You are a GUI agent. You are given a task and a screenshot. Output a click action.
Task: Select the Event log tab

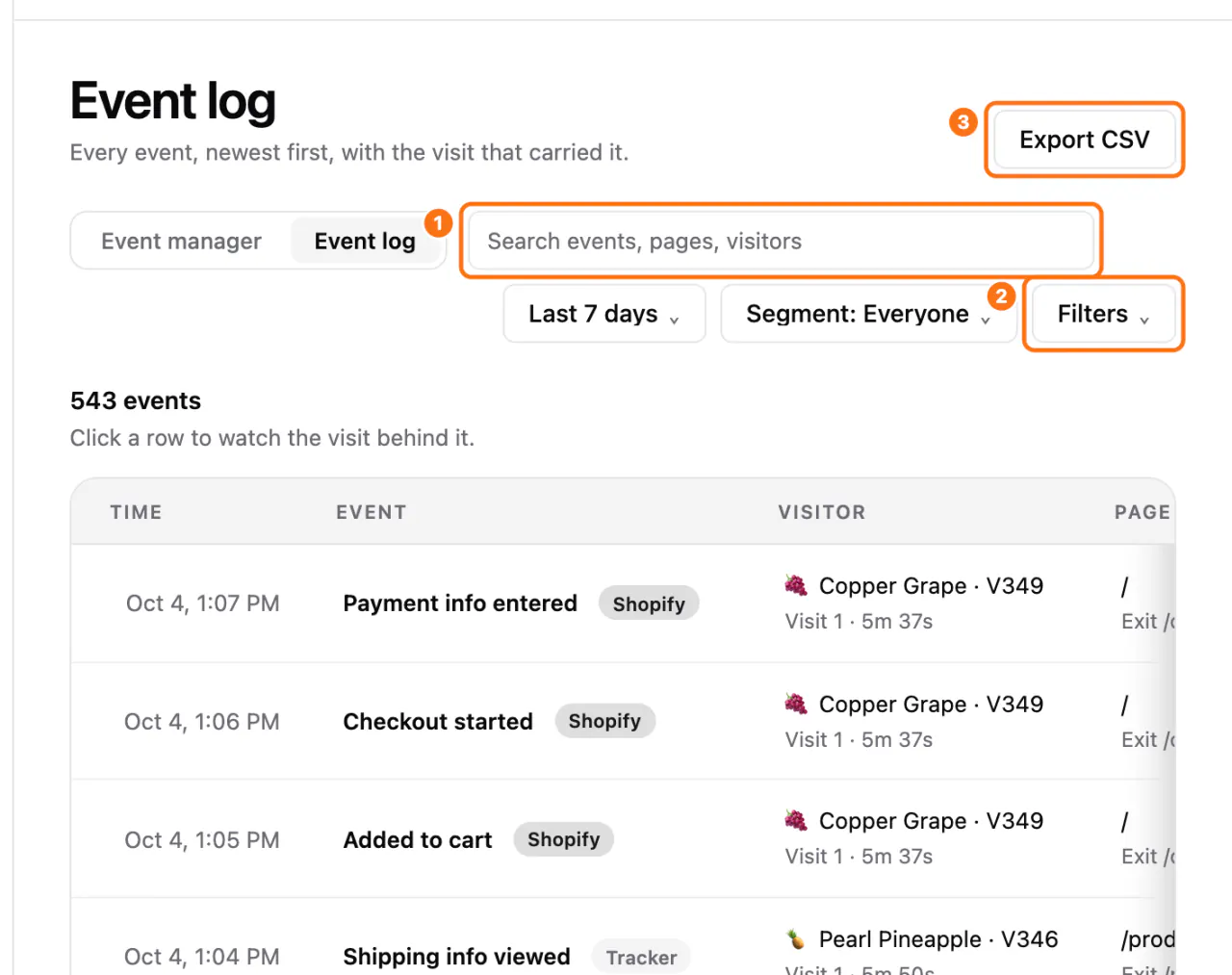(365, 241)
